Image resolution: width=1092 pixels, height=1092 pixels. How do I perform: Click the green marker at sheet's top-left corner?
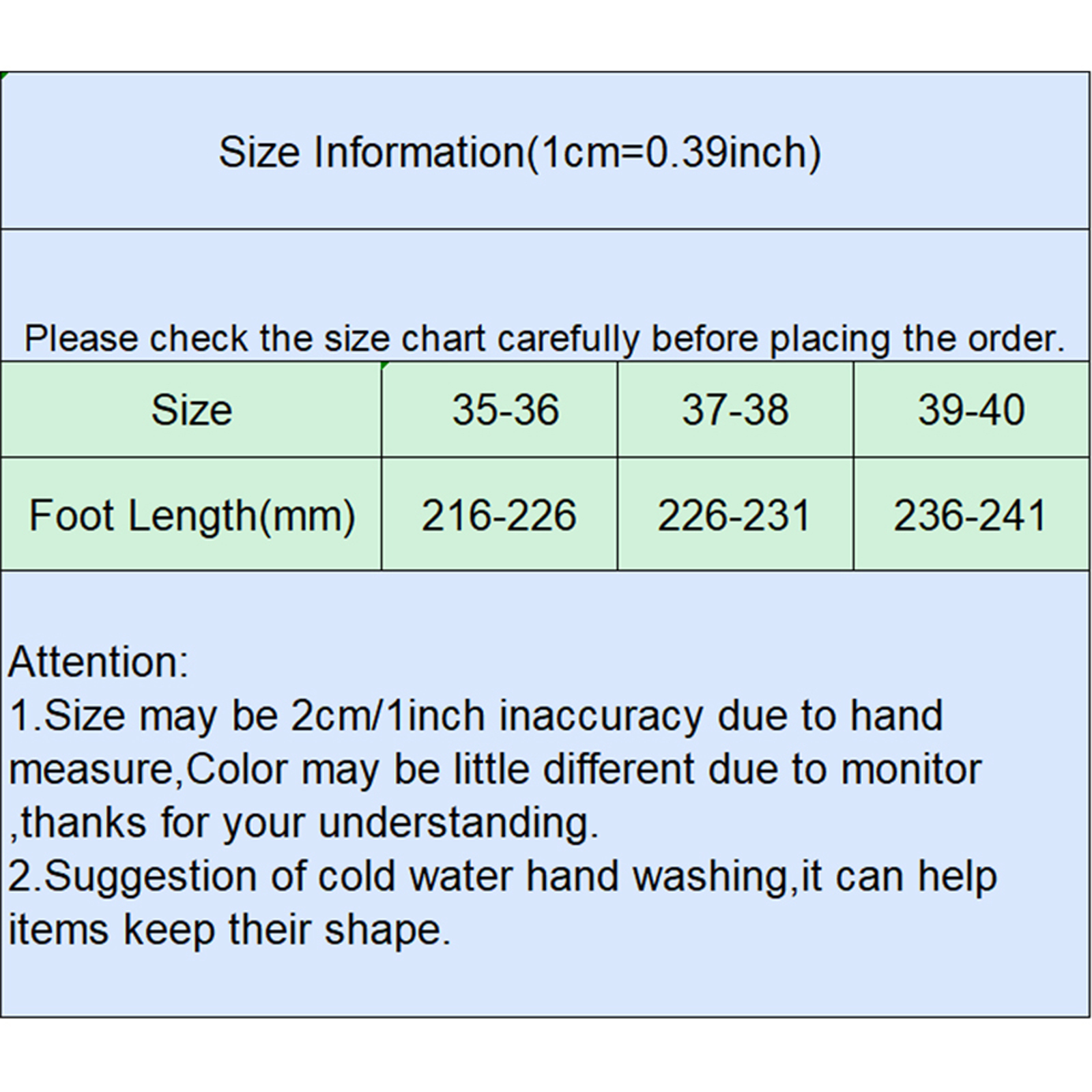coord(3,75)
